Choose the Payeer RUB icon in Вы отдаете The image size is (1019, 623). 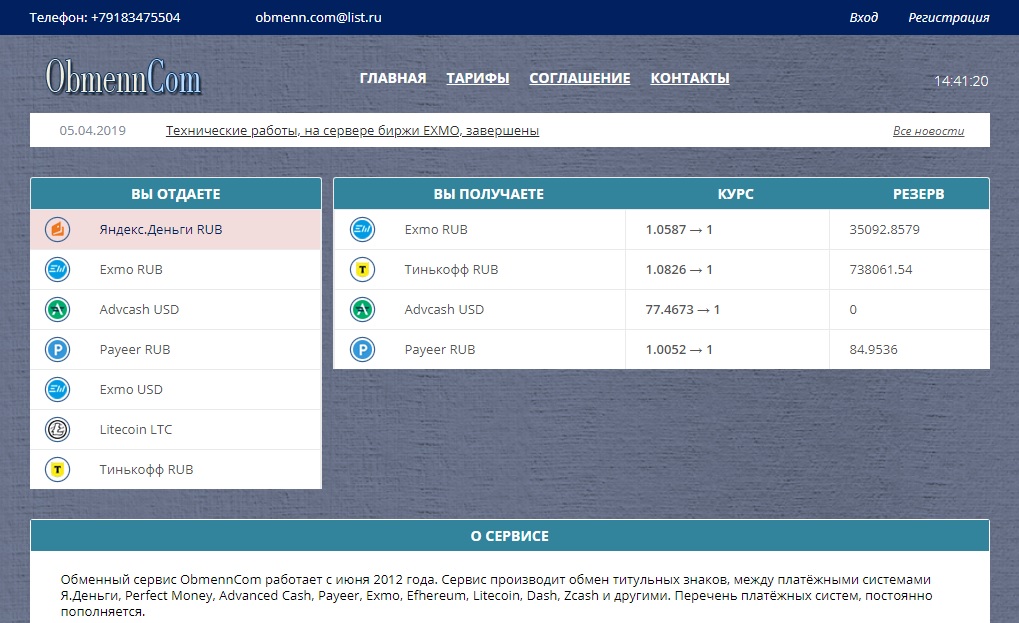coord(58,350)
